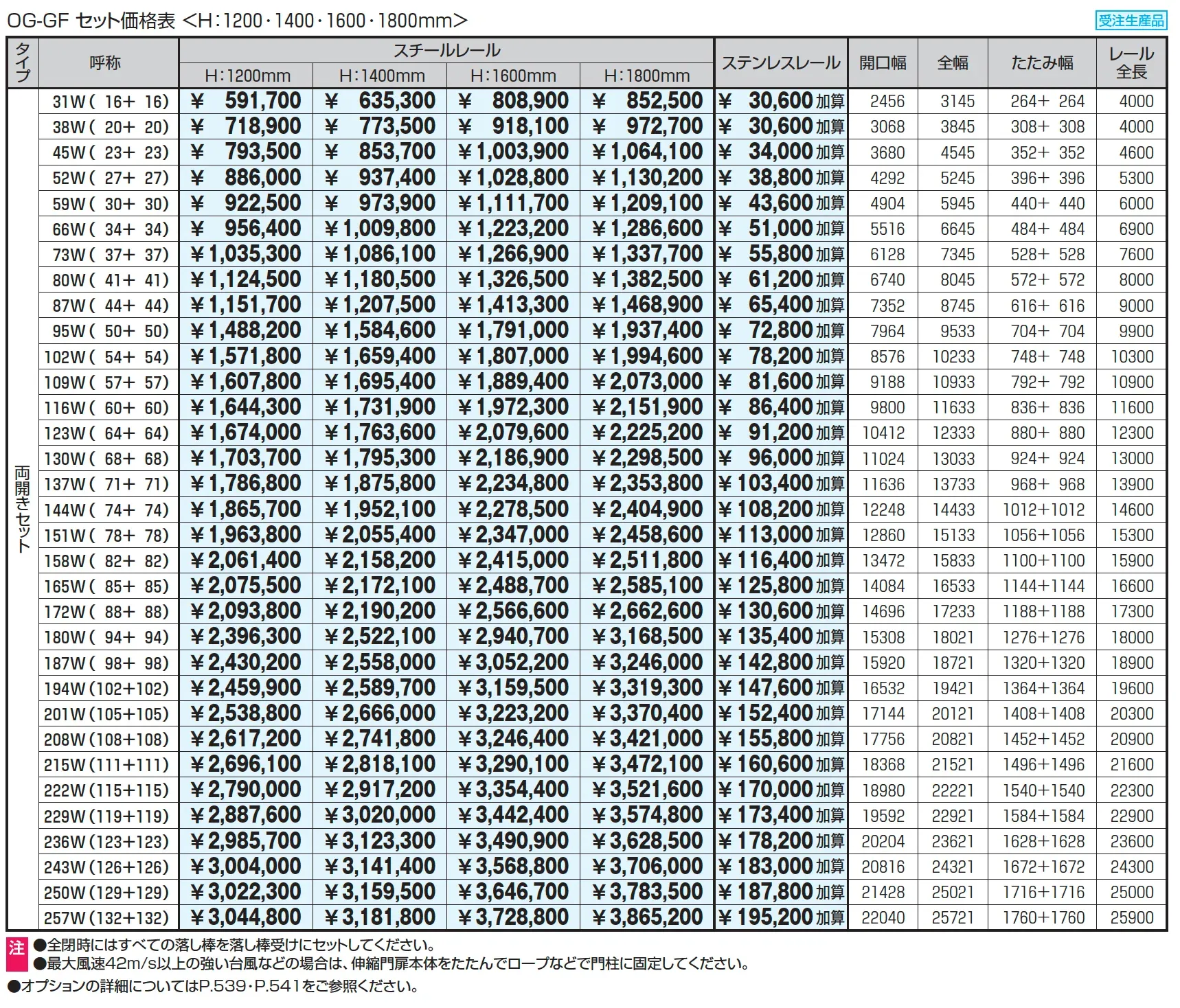1180x1008 pixels.
Task: Click the 最大風速42m/s typhoon warning note
Action: pyautogui.click(x=392, y=964)
